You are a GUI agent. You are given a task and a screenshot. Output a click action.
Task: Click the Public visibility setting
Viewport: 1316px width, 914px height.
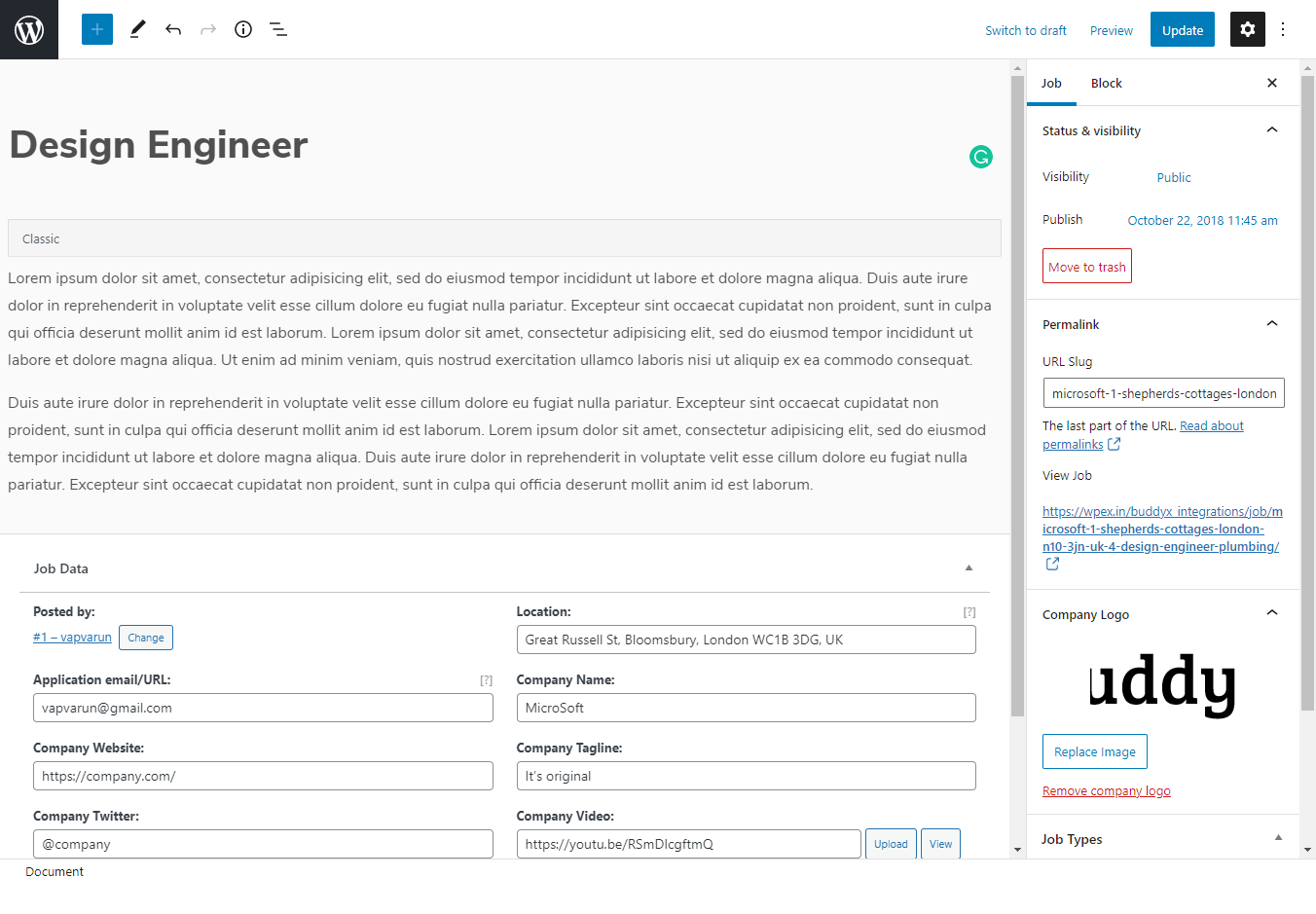coord(1173,177)
